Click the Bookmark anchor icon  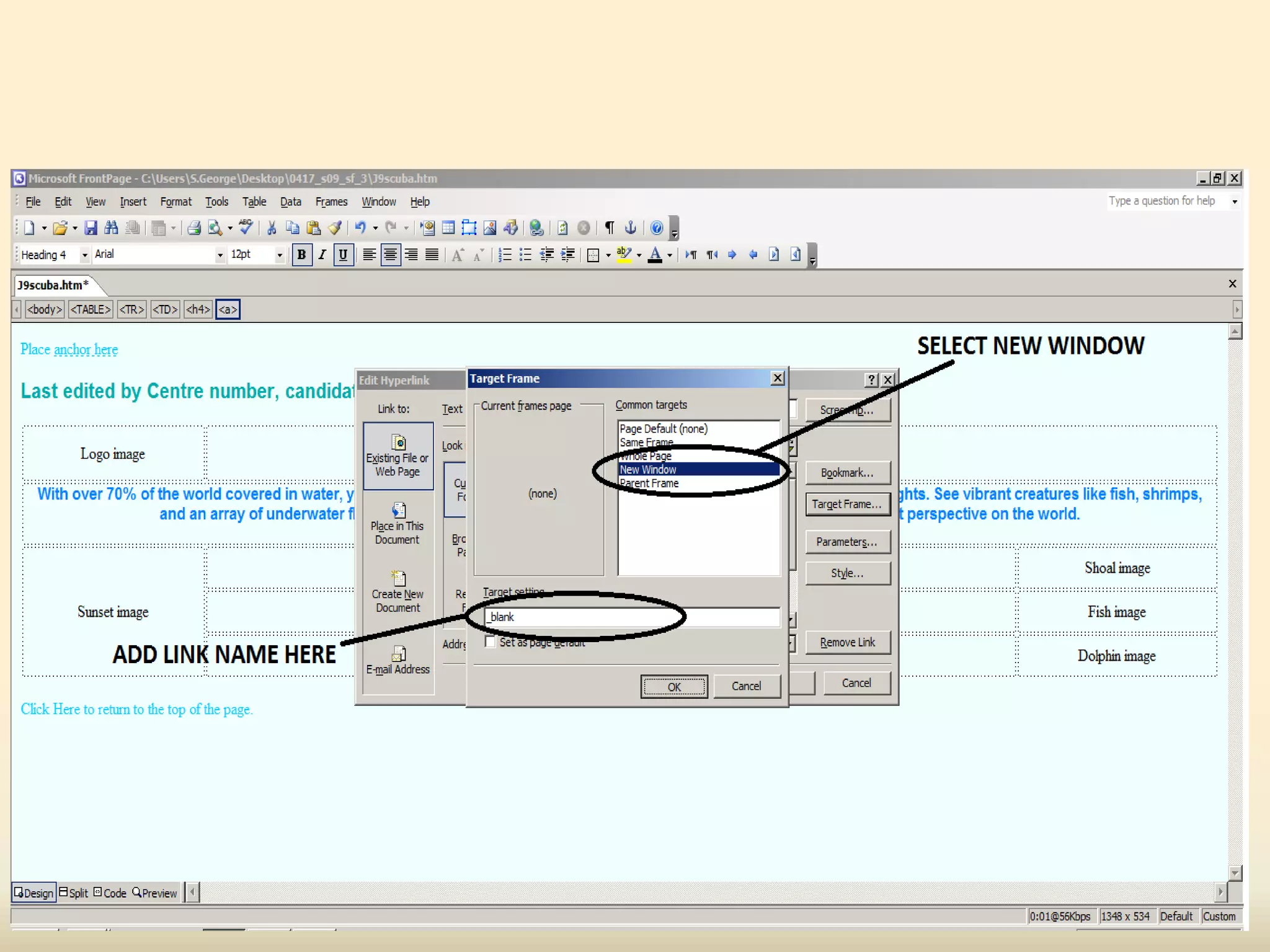click(x=631, y=228)
